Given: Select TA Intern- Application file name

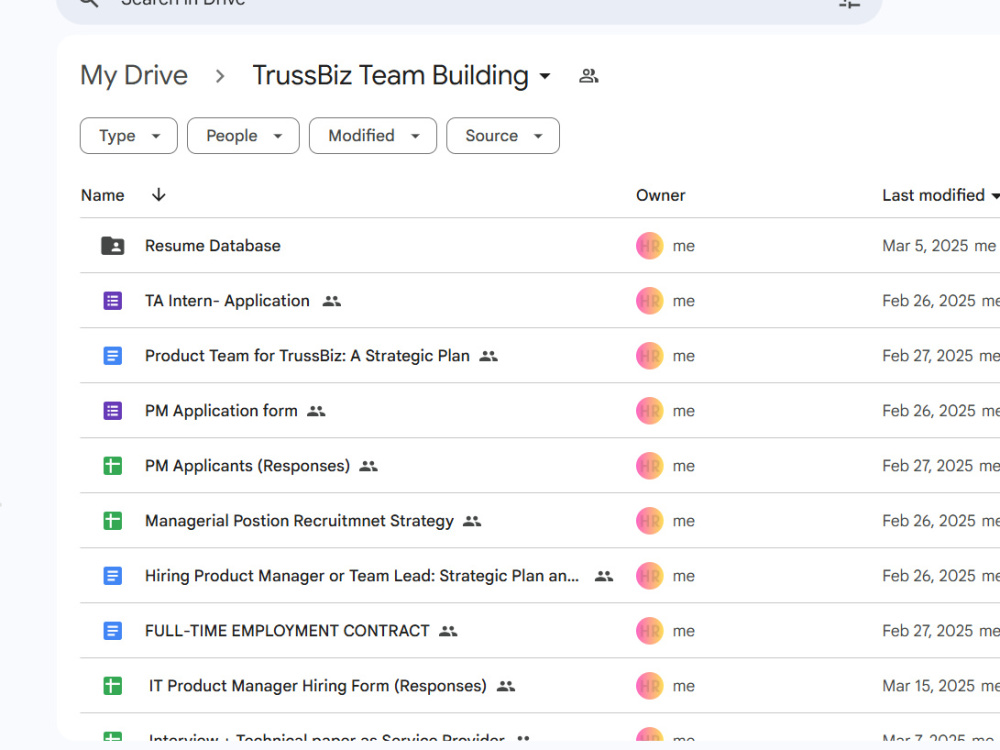Looking at the screenshot, I should (227, 300).
